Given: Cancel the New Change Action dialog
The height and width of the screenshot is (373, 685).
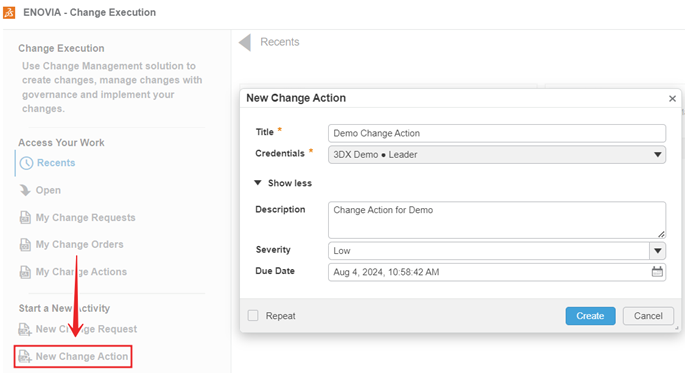Looking at the screenshot, I should [648, 316].
